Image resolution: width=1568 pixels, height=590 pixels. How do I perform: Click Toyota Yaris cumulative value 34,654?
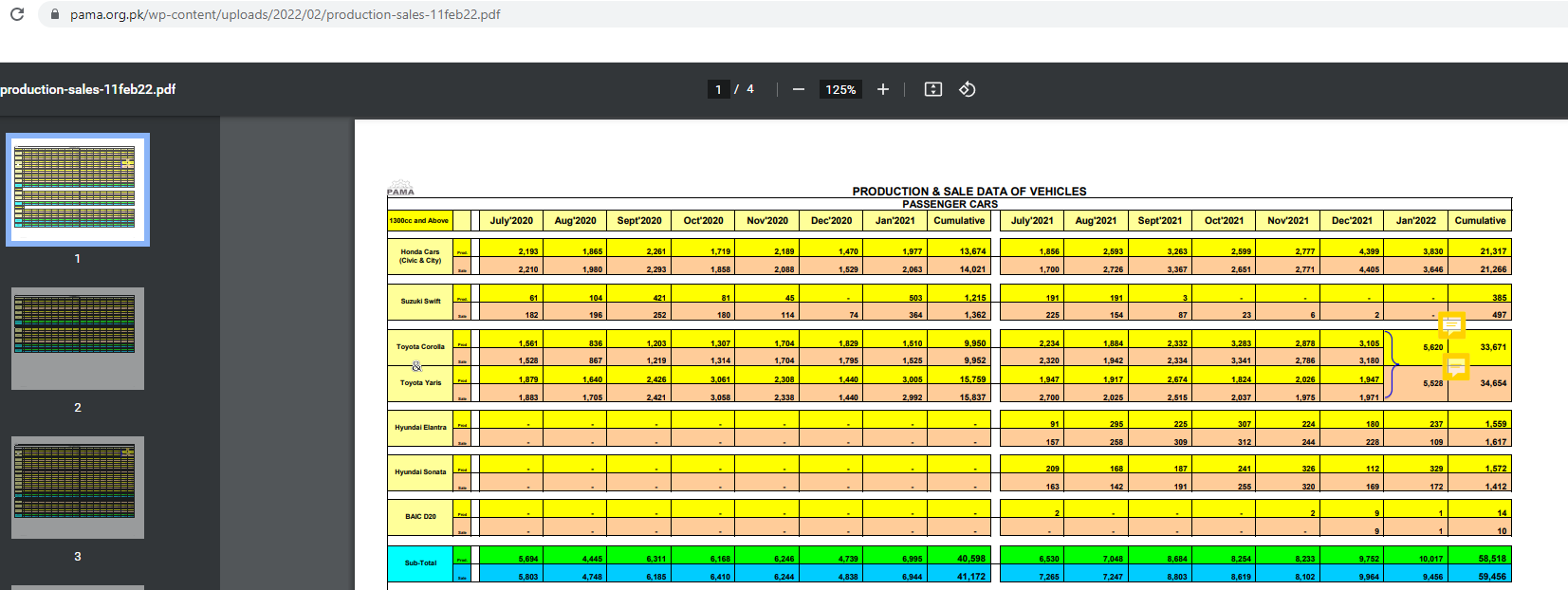tap(1493, 383)
